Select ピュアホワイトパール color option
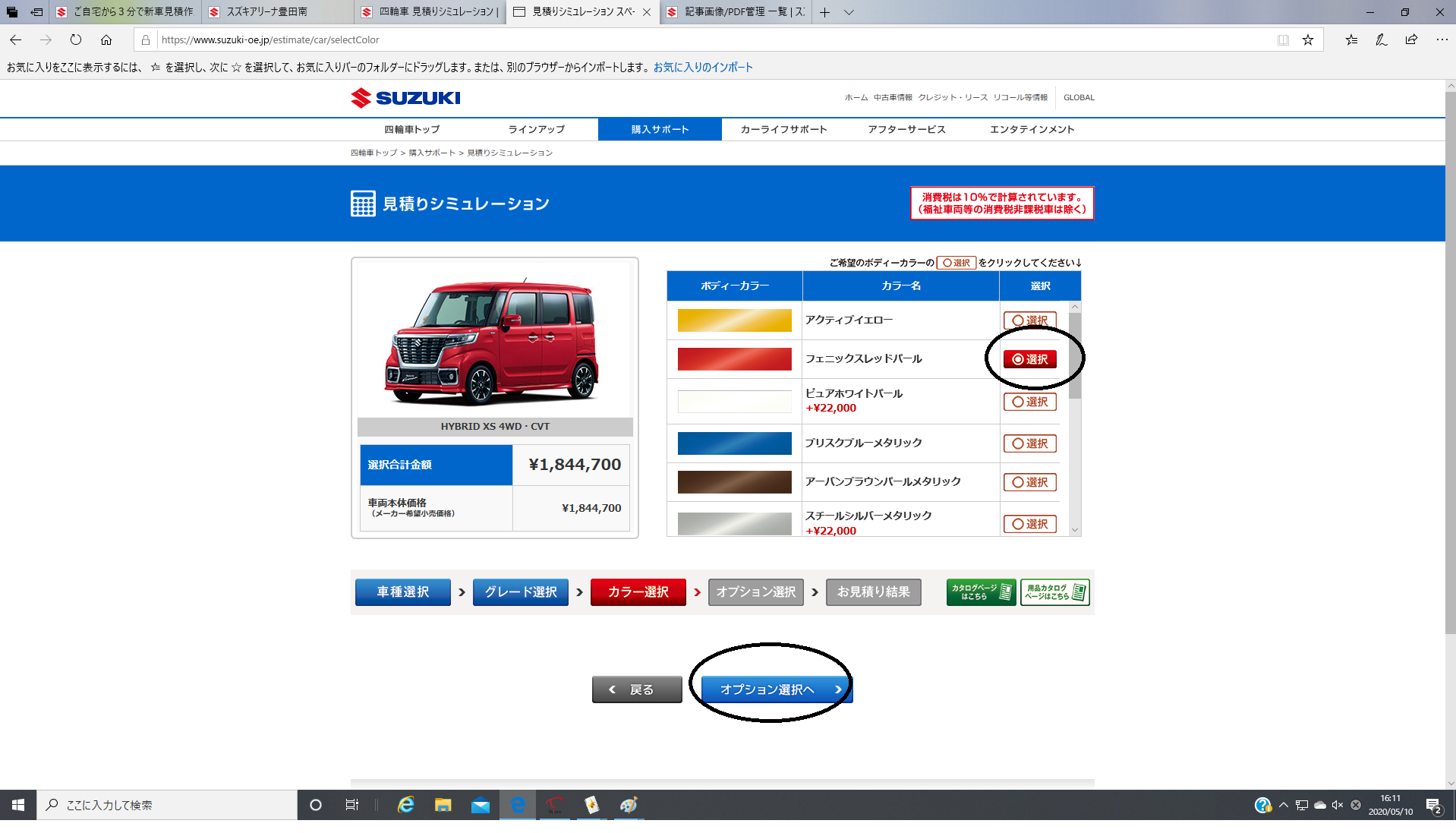 1030,402
